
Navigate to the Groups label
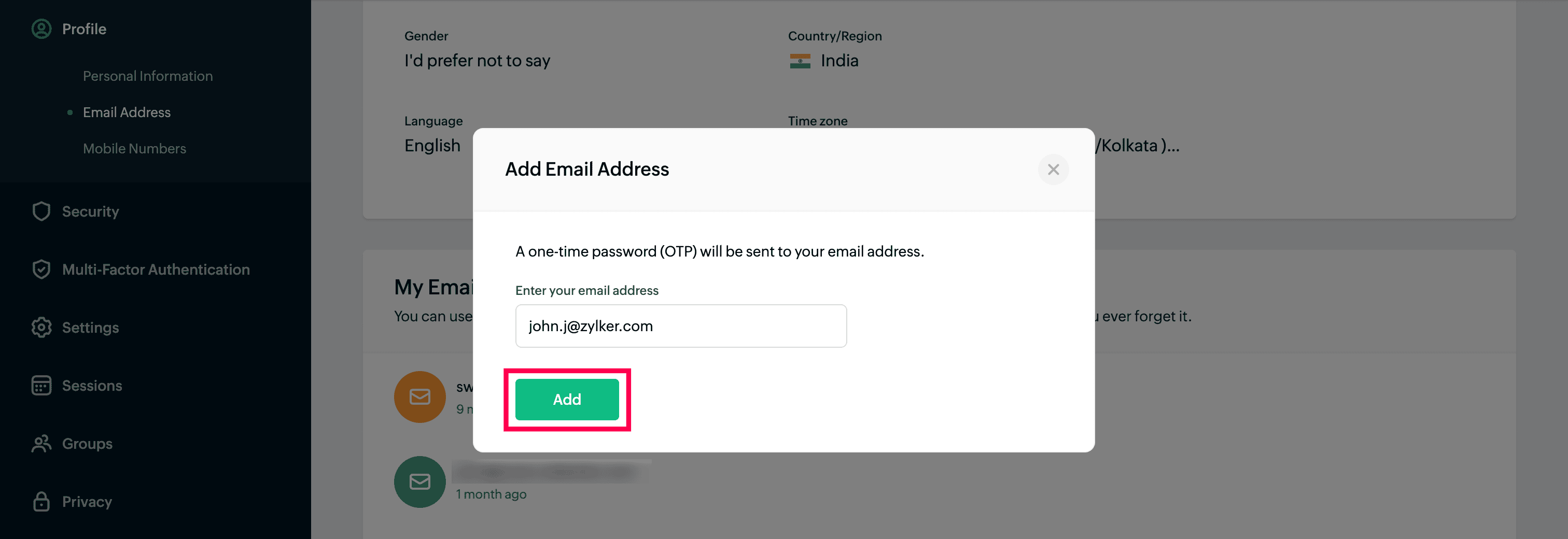(87, 444)
